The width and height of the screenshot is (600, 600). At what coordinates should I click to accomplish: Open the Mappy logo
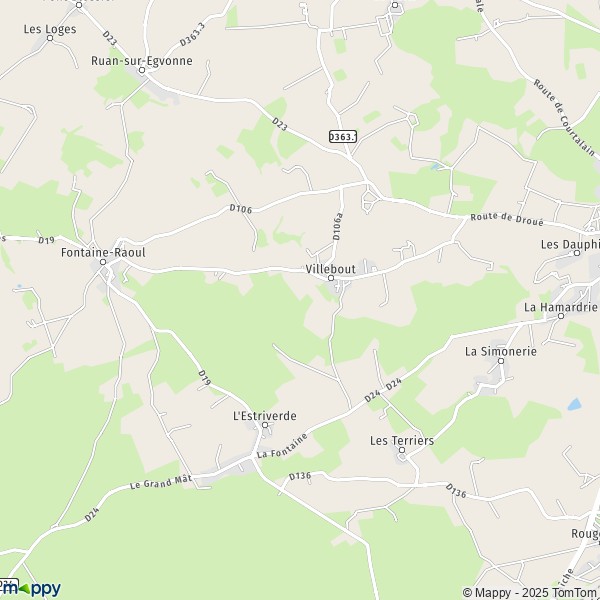(31, 589)
